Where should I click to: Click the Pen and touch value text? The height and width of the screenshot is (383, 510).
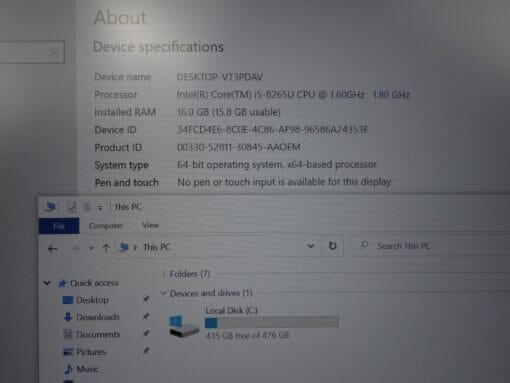click(x=284, y=182)
